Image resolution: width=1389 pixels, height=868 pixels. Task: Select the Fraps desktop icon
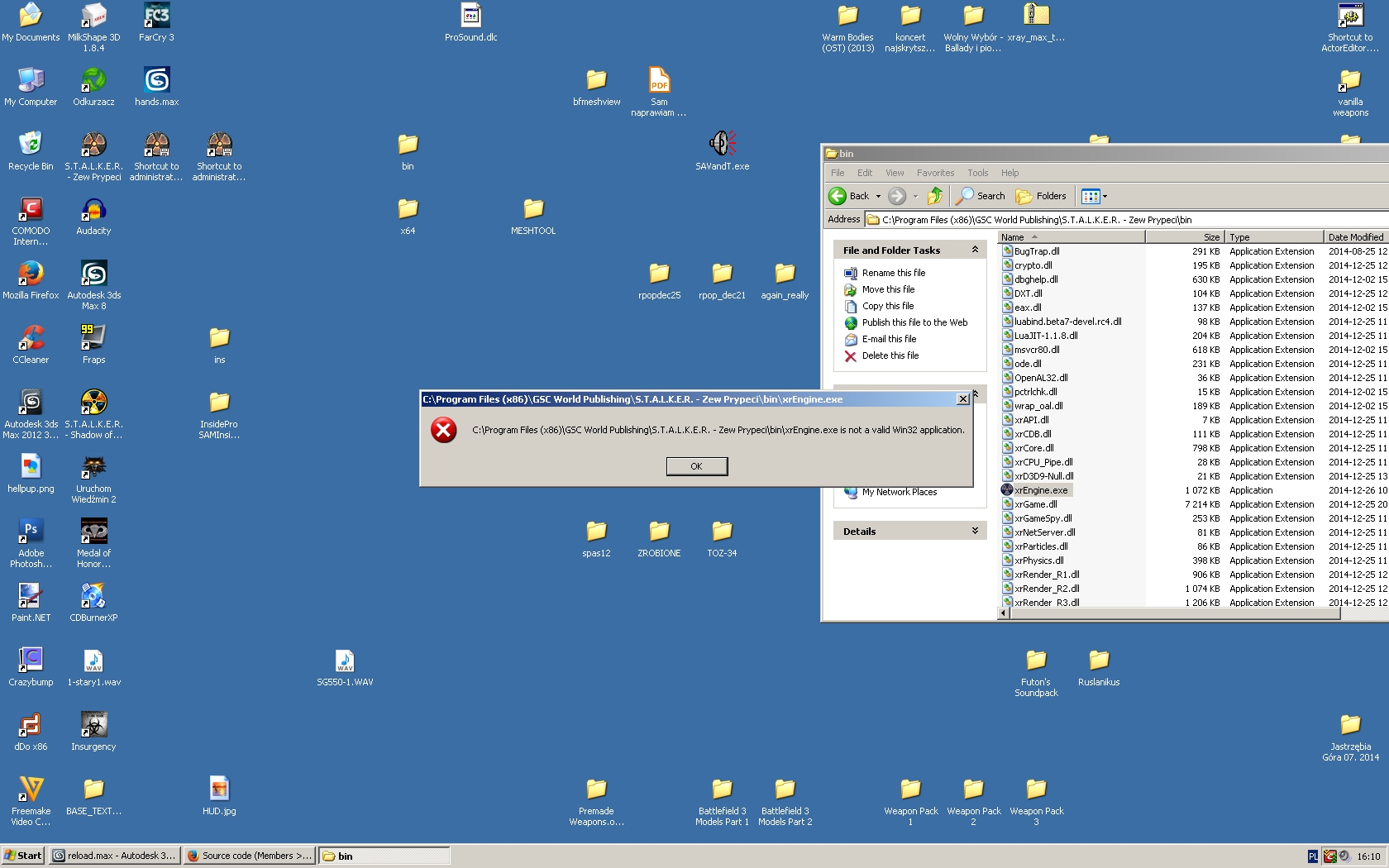93,344
